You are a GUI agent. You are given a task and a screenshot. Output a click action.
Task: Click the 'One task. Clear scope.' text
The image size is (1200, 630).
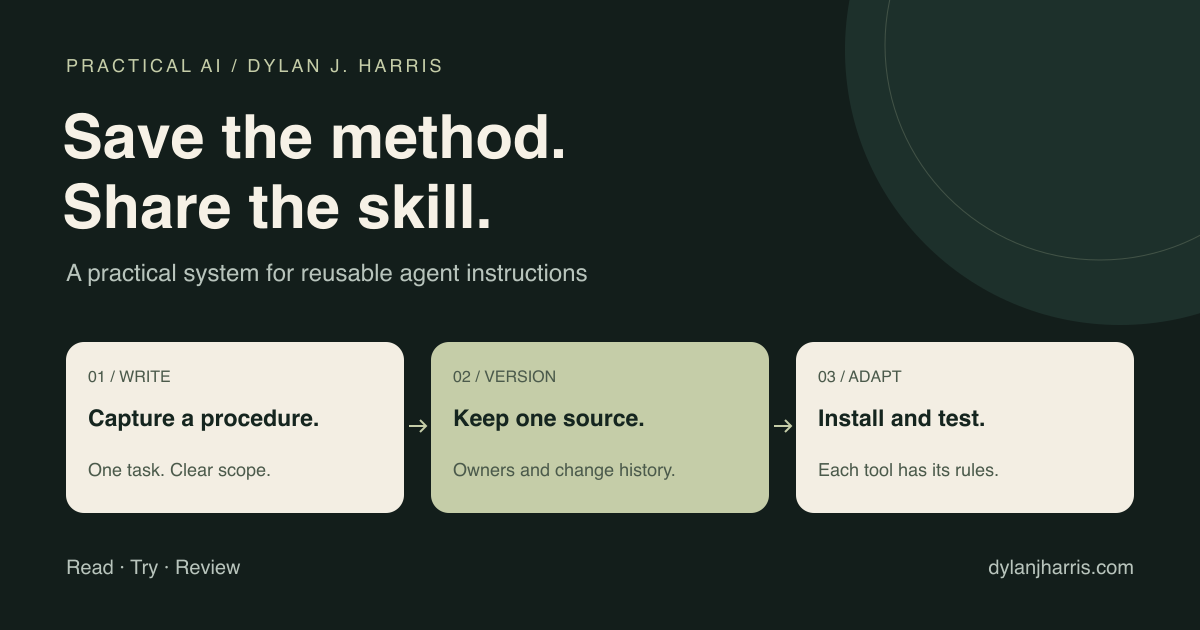point(179,470)
